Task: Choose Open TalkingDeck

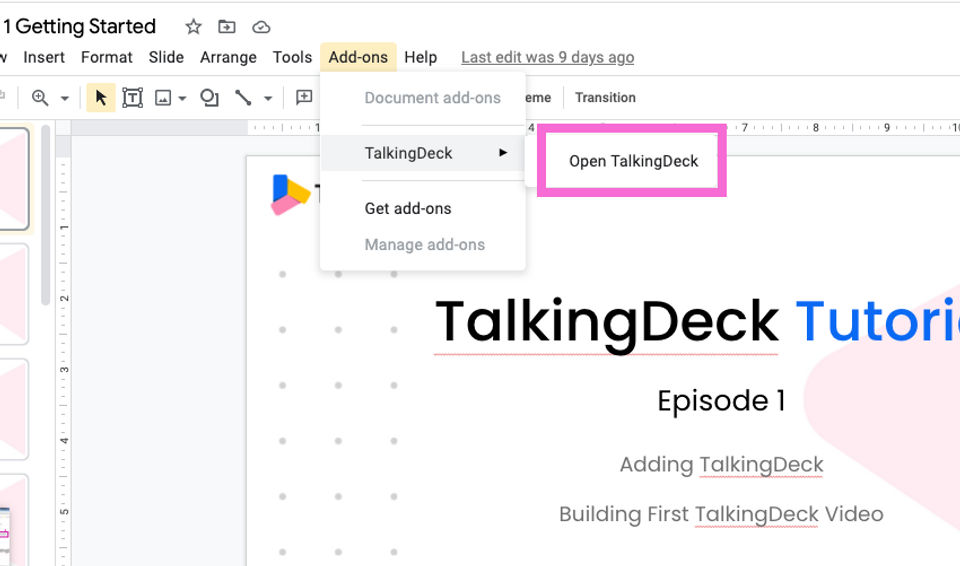Action: [633, 161]
